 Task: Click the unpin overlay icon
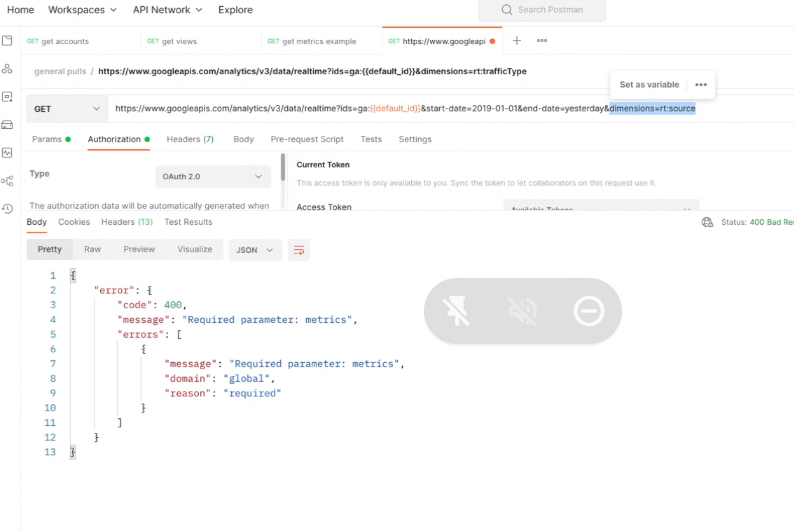click(x=456, y=311)
